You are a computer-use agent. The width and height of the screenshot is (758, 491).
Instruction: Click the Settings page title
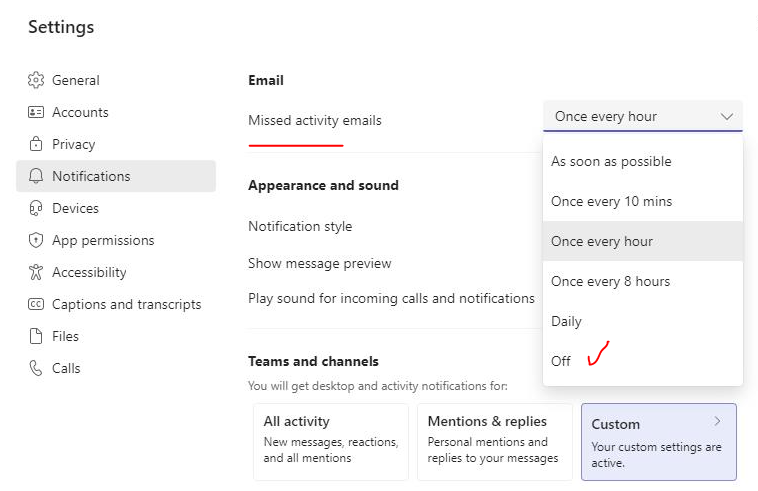point(61,27)
